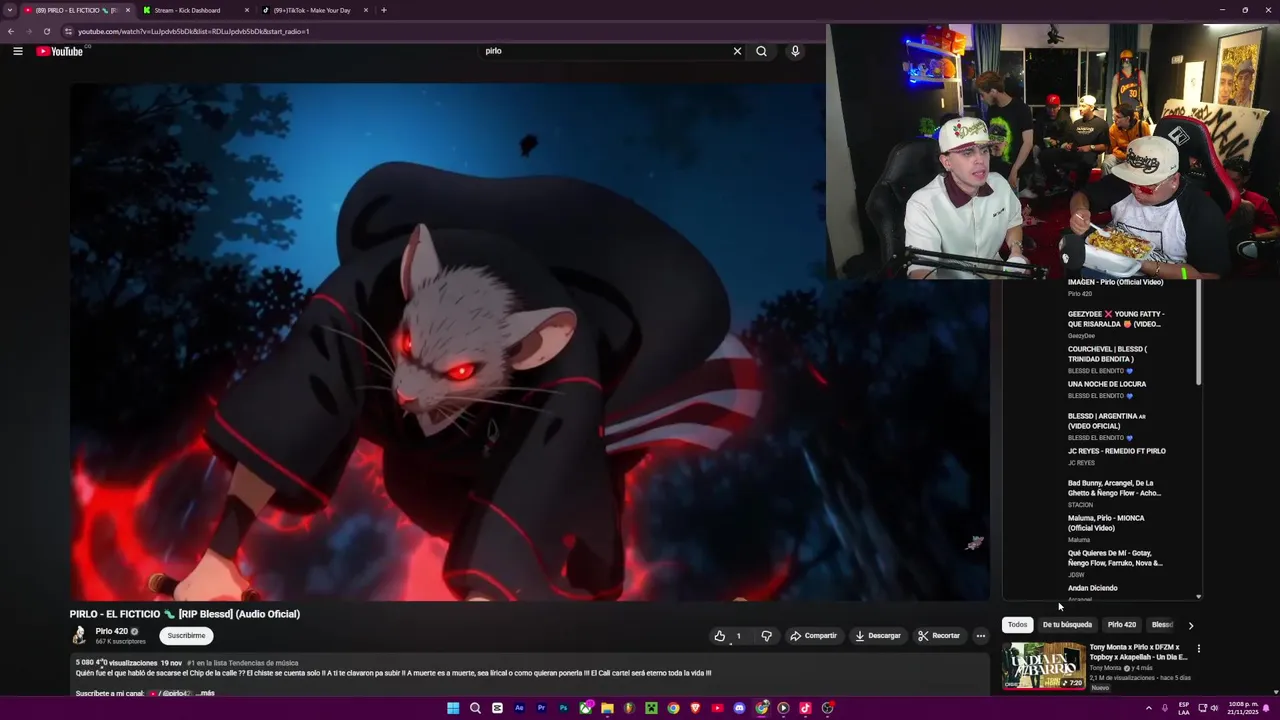
Task: Select the Pirlo 420 filter chip
Action: 1121,625
